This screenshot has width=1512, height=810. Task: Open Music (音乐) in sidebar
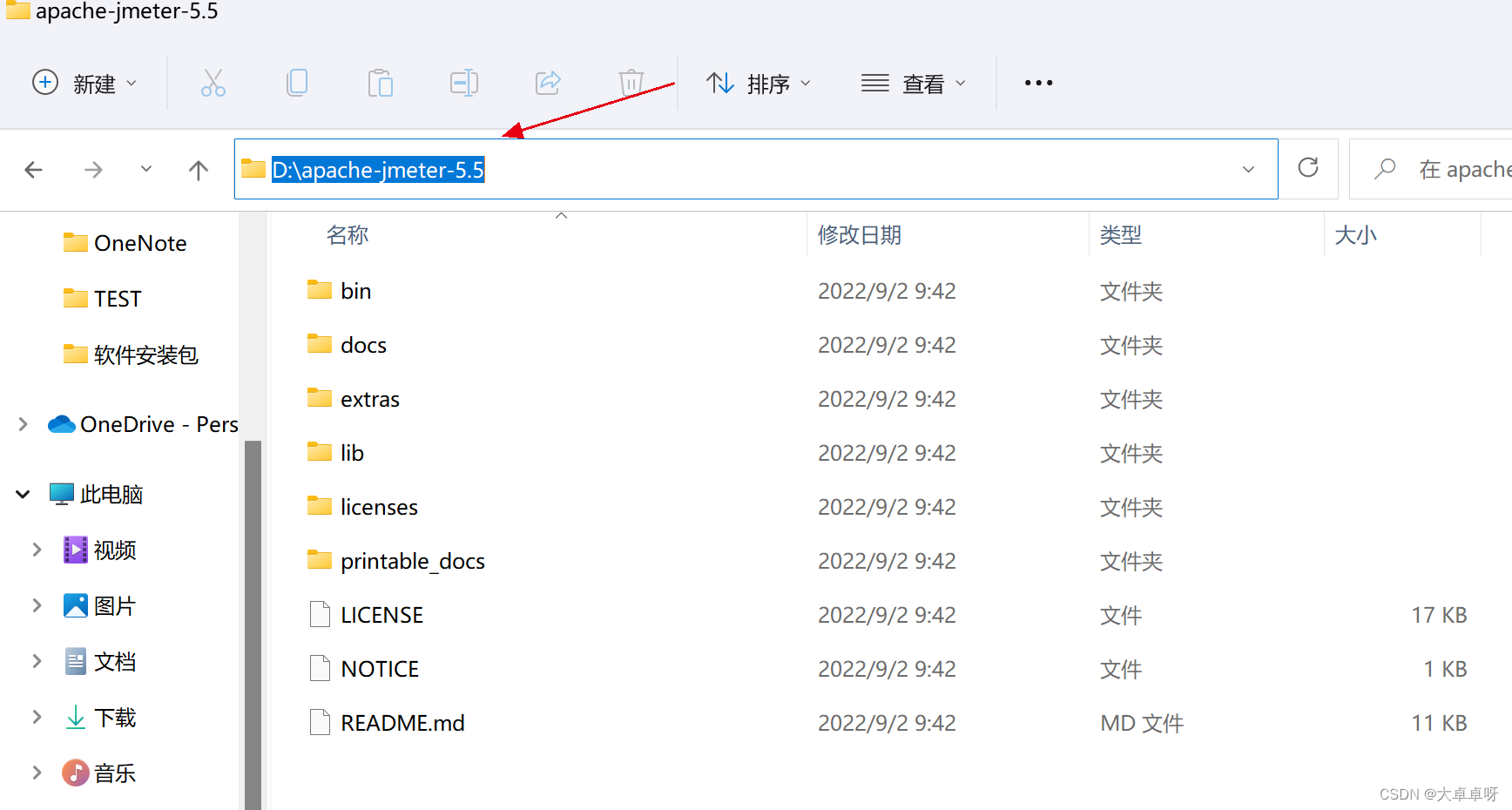(99, 773)
